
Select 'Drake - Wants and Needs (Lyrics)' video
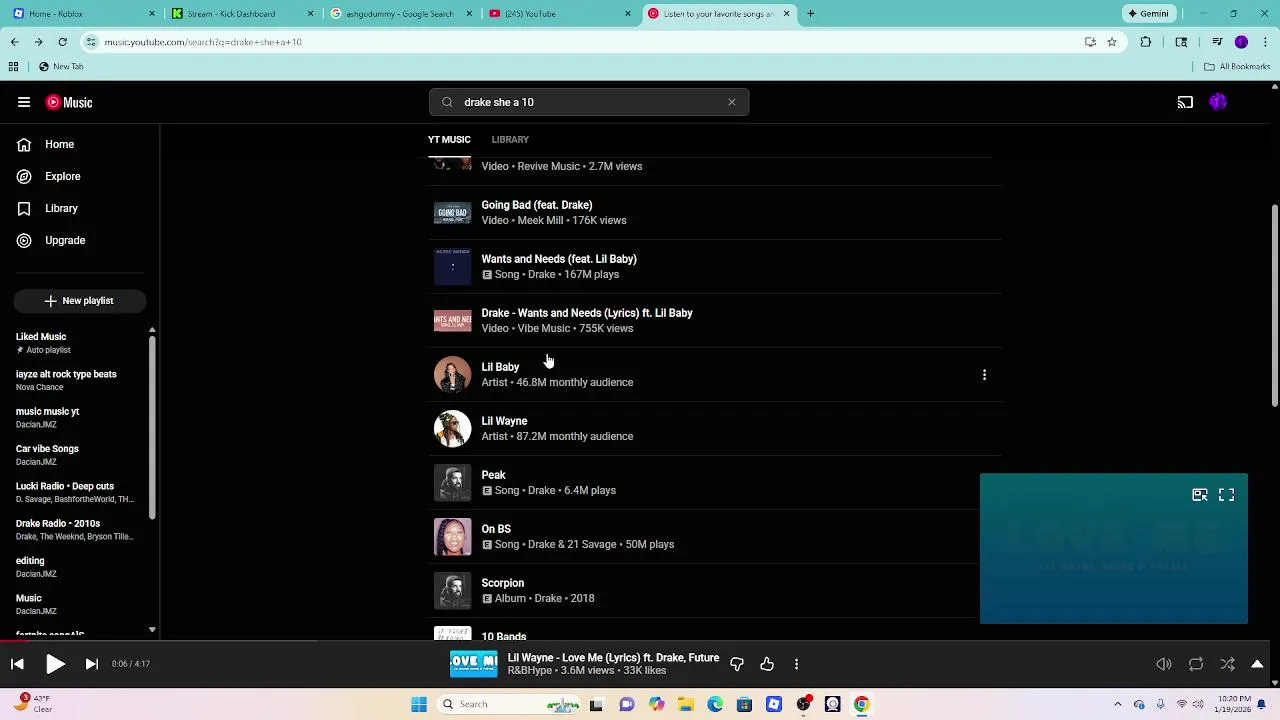click(715, 320)
